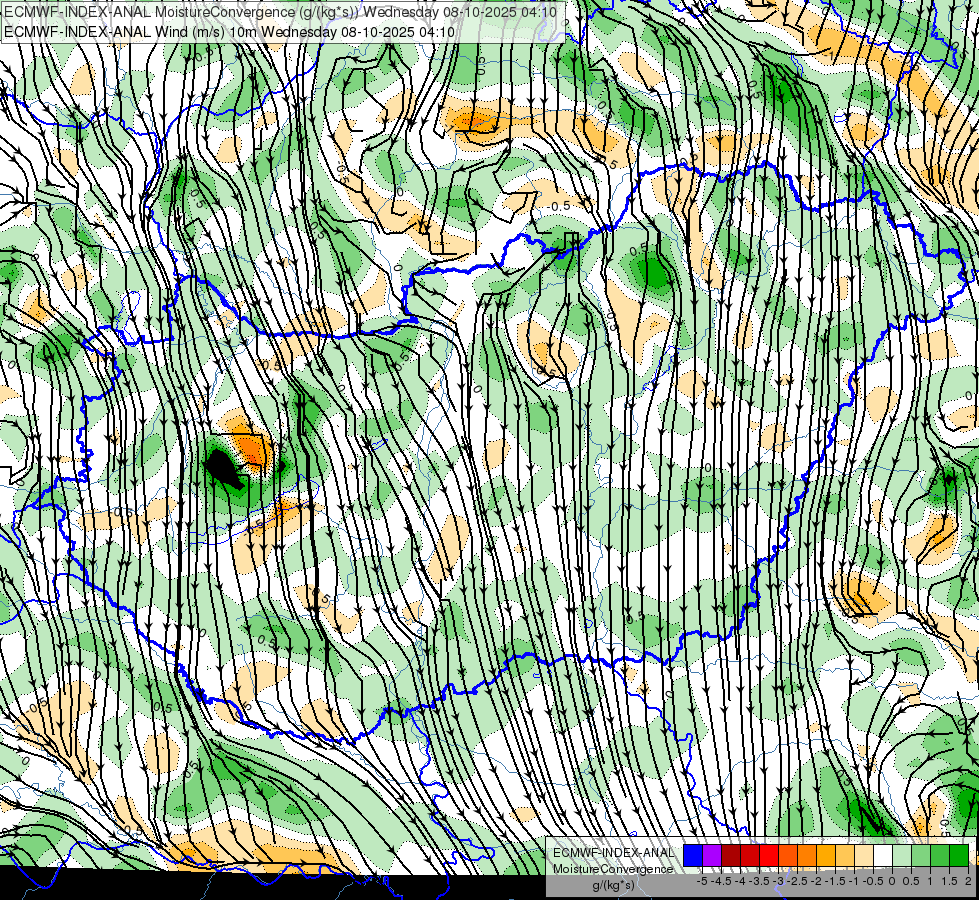This screenshot has width=979, height=900.
Task: Click the legend label ECMWF-INDEX-ANAL
Action: pos(613,853)
